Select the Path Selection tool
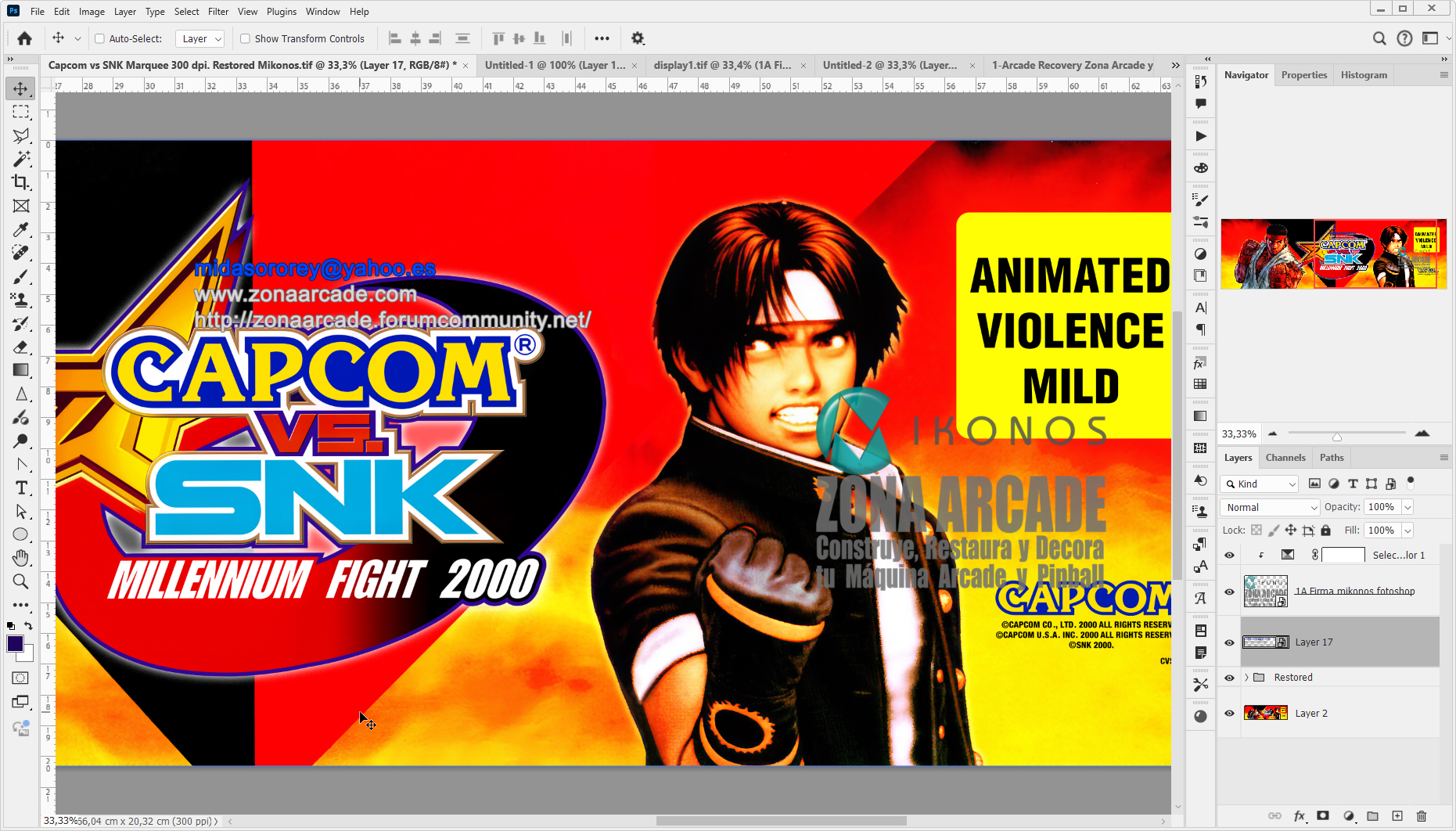The image size is (1456, 831). (21, 511)
